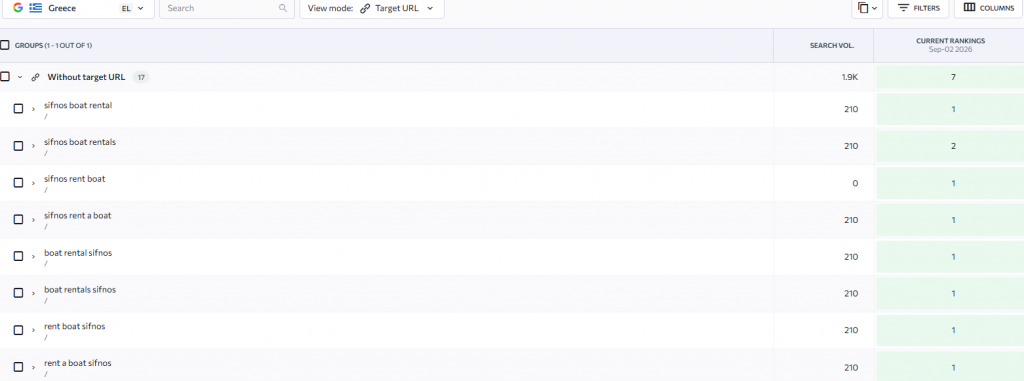This screenshot has height=381, width=1024.
Task: Tick checkbox for rent a boat sifnos
Action: click(18, 367)
